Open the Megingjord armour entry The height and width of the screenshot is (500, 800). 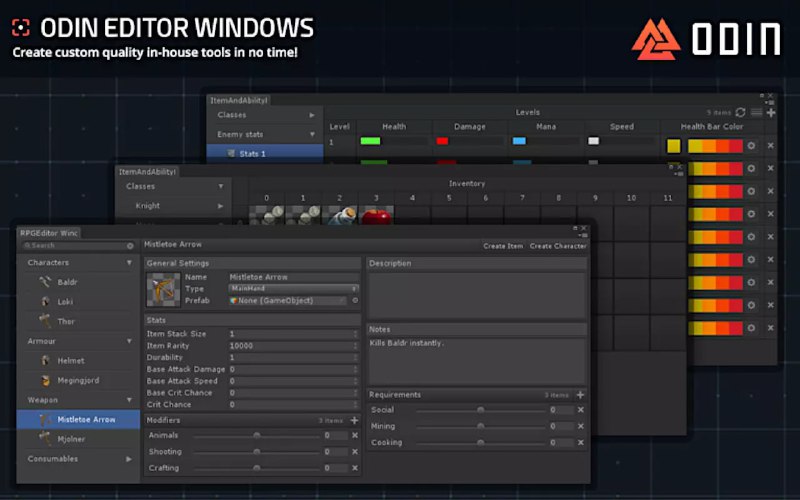click(x=78, y=381)
